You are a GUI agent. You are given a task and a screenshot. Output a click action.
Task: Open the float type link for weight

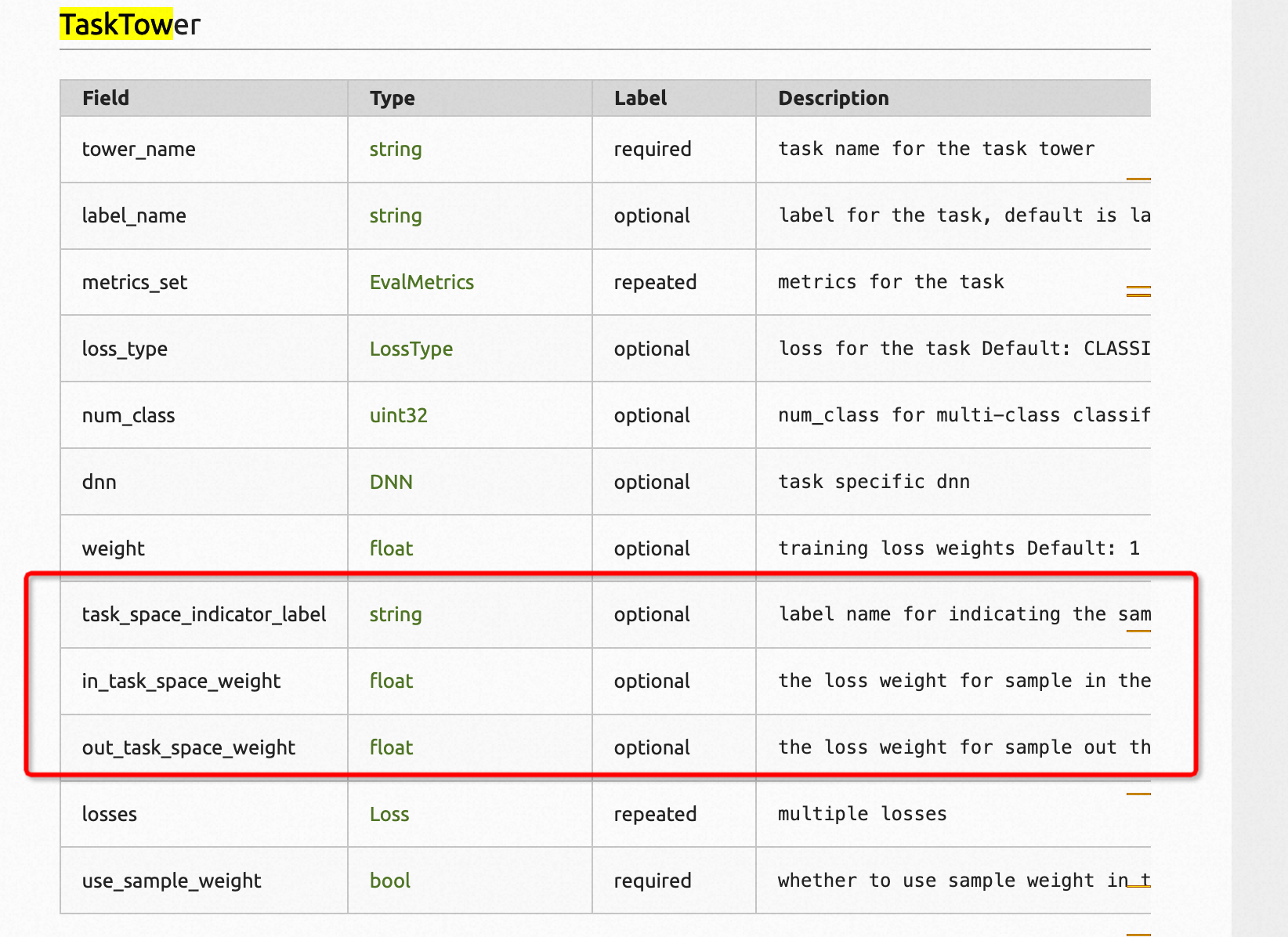pos(391,548)
